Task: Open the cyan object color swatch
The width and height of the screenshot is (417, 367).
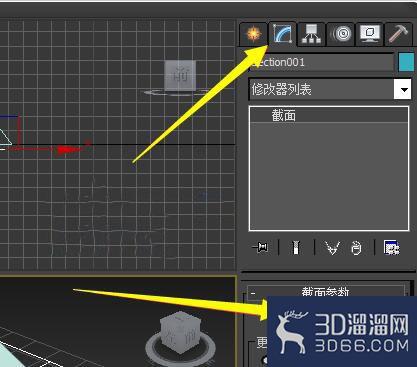Action: point(406,62)
